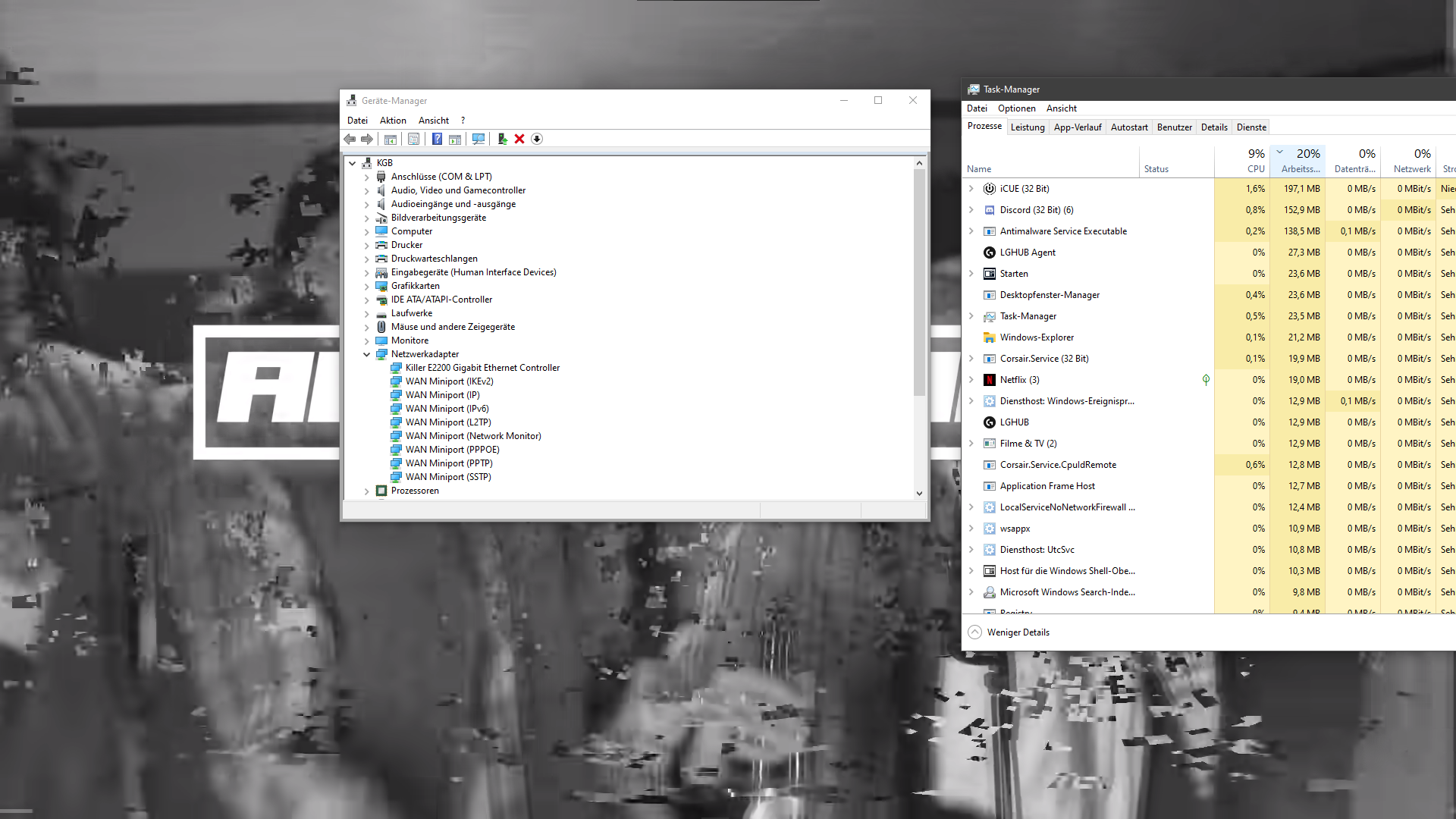Open the Aktion menu
1456x819 pixels.
tap(393, 121)
